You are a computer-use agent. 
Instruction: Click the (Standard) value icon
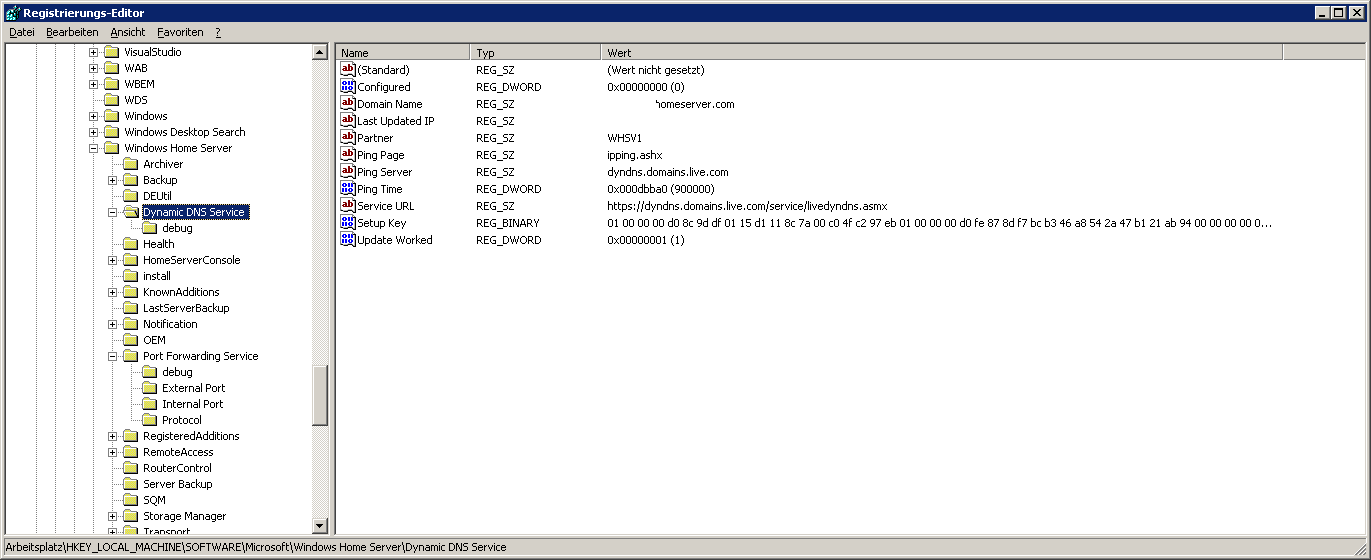(x=348, y=70)
